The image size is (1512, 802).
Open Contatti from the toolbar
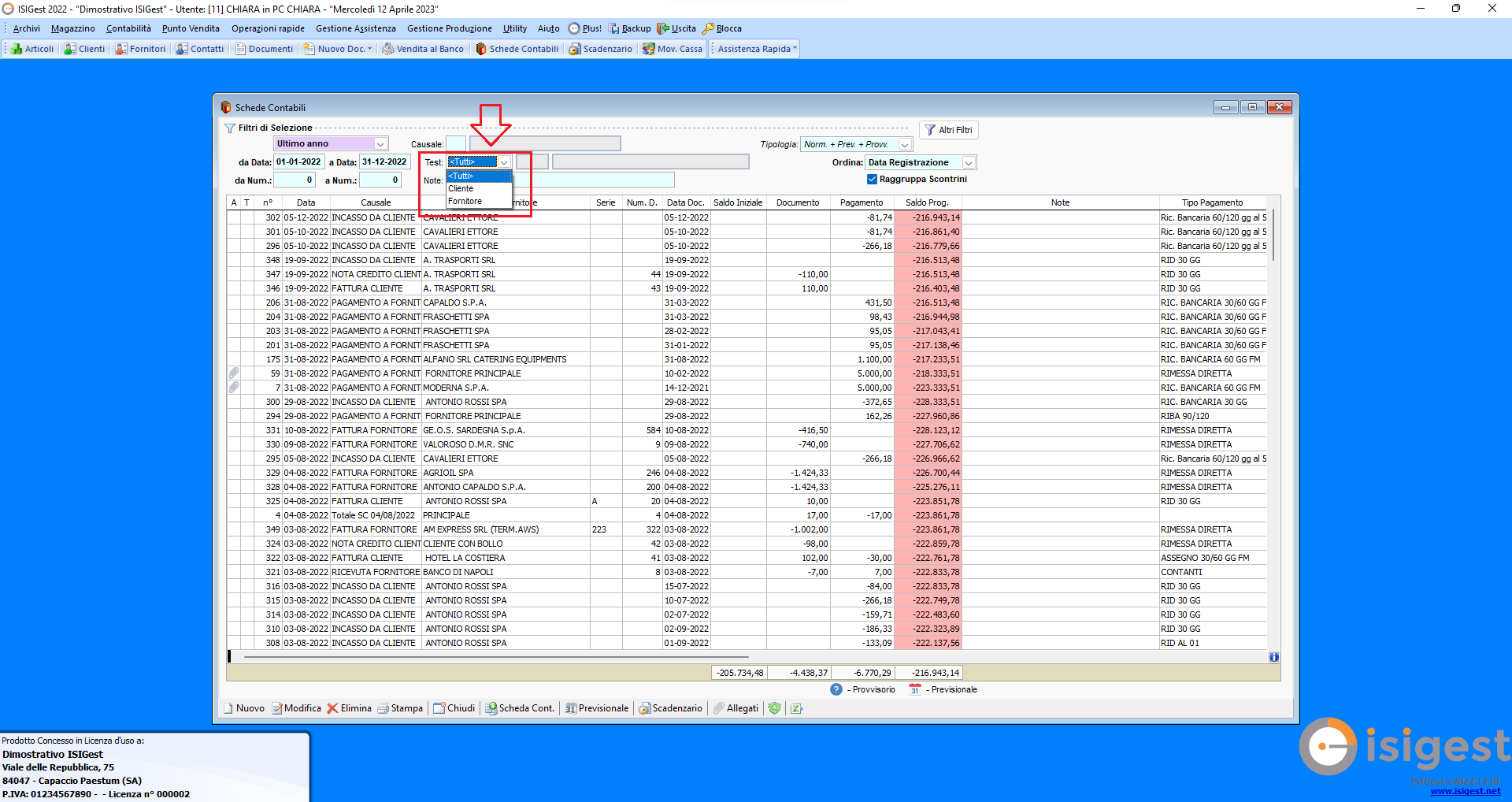pos(200,49)
